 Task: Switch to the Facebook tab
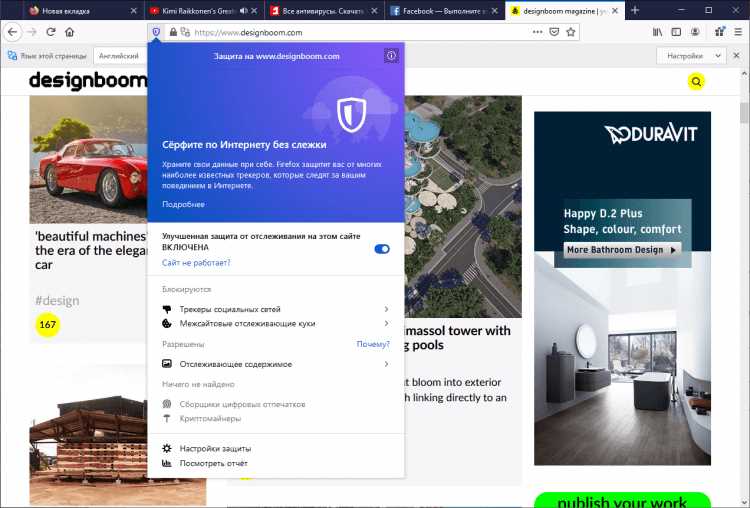click(442, 10)
